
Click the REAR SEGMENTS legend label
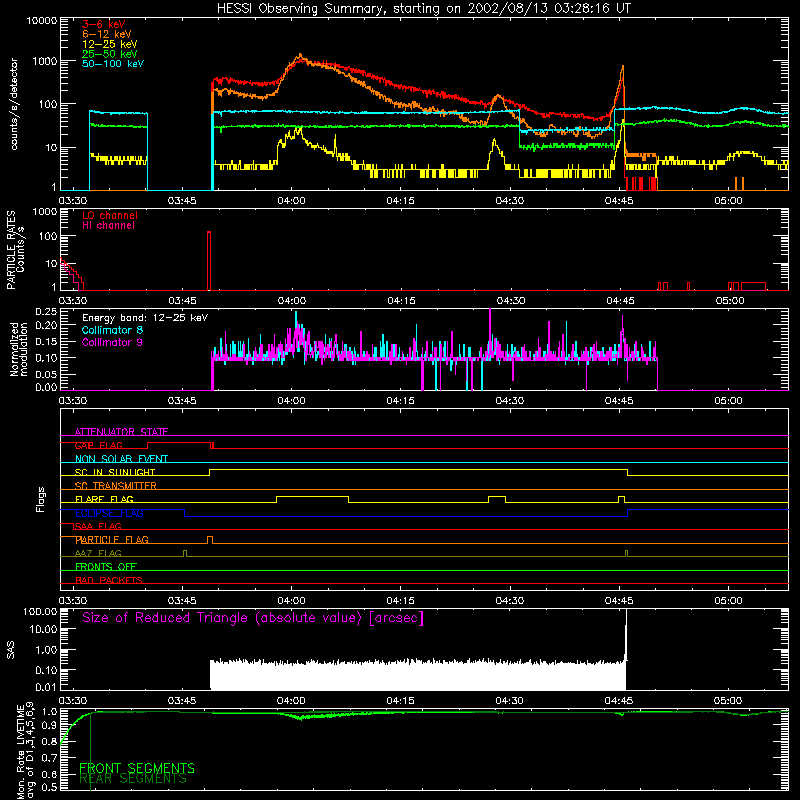[x=133, y=779]
